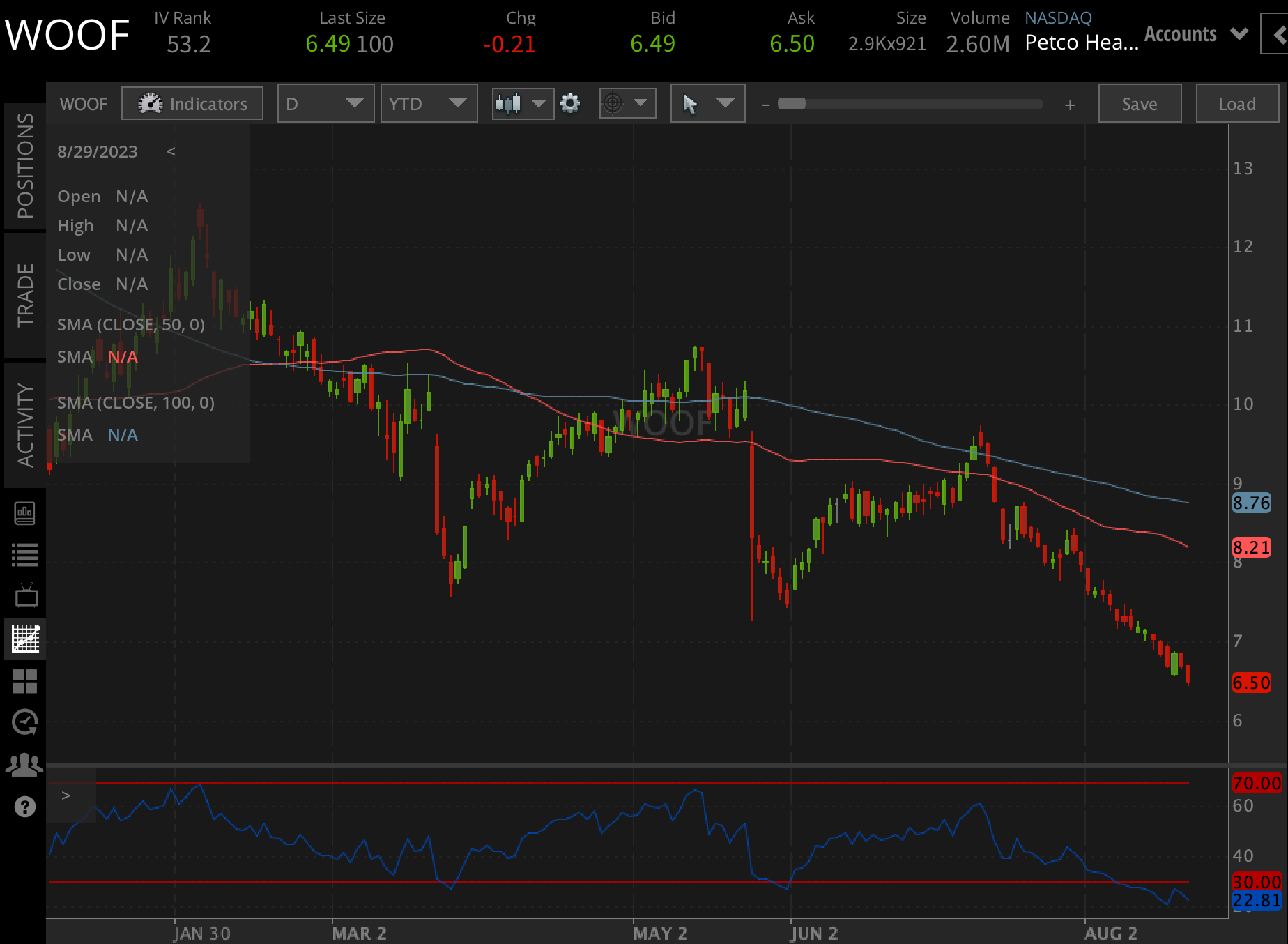Click the 22.81 RSI value label
Screen dimensions: 1288x944
click(x=1257, y=901)
